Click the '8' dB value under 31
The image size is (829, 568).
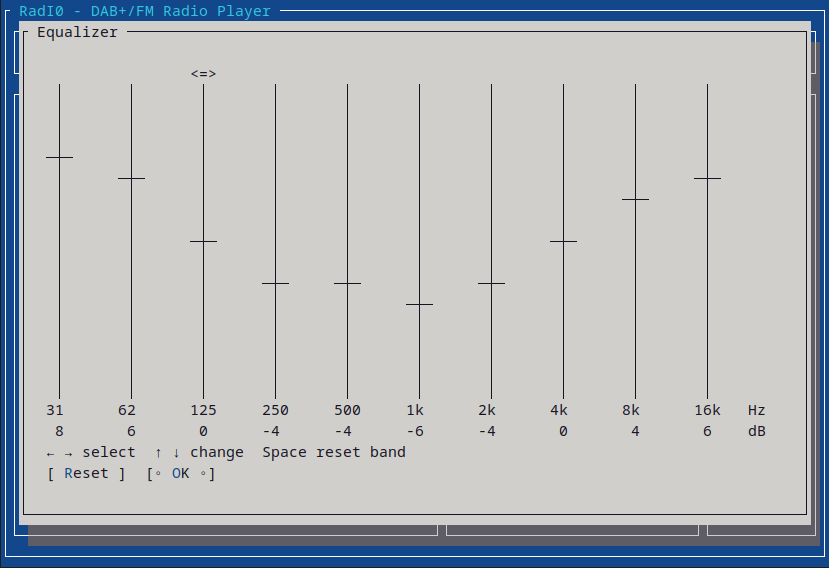59,432
